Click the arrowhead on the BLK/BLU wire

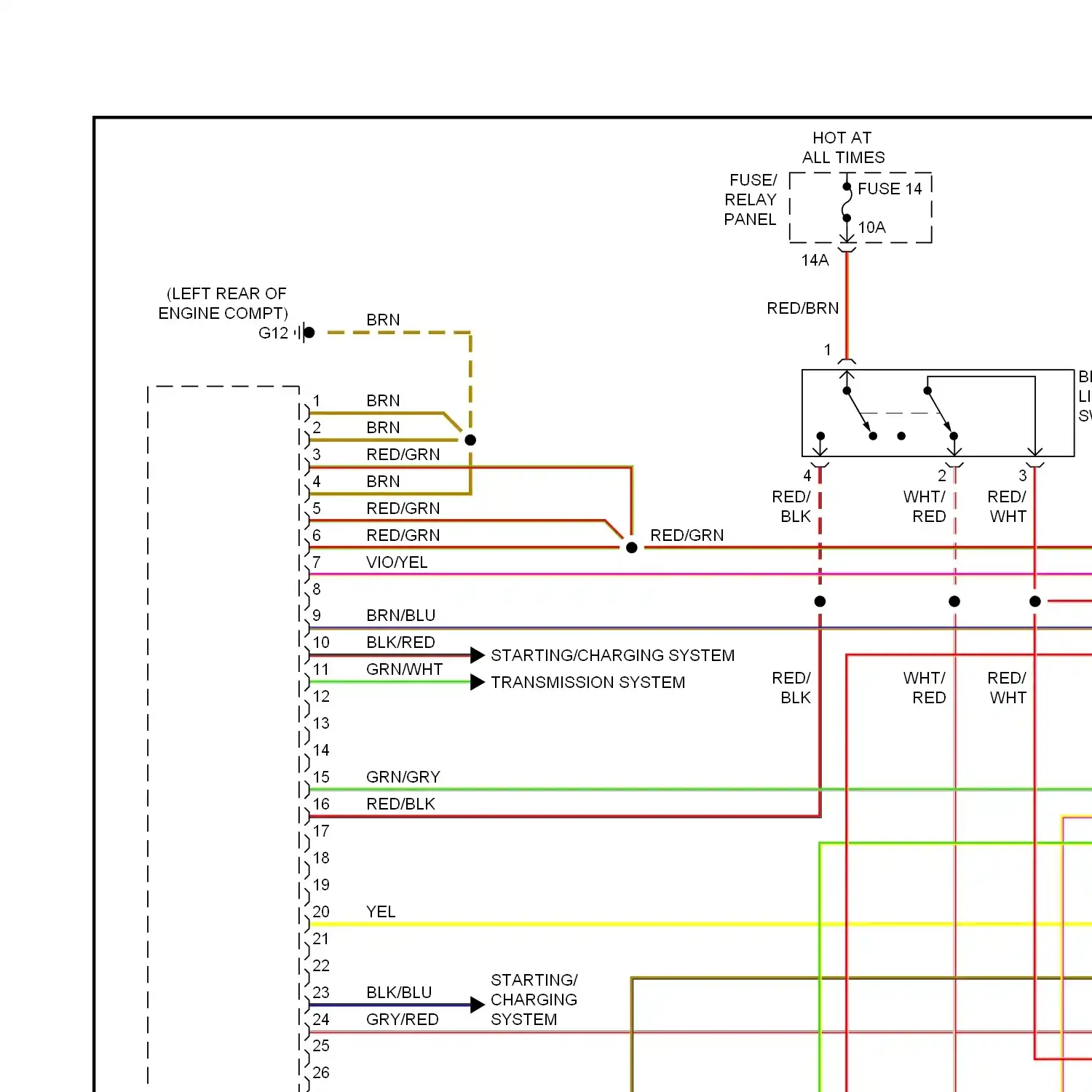tap(478, 1005)
